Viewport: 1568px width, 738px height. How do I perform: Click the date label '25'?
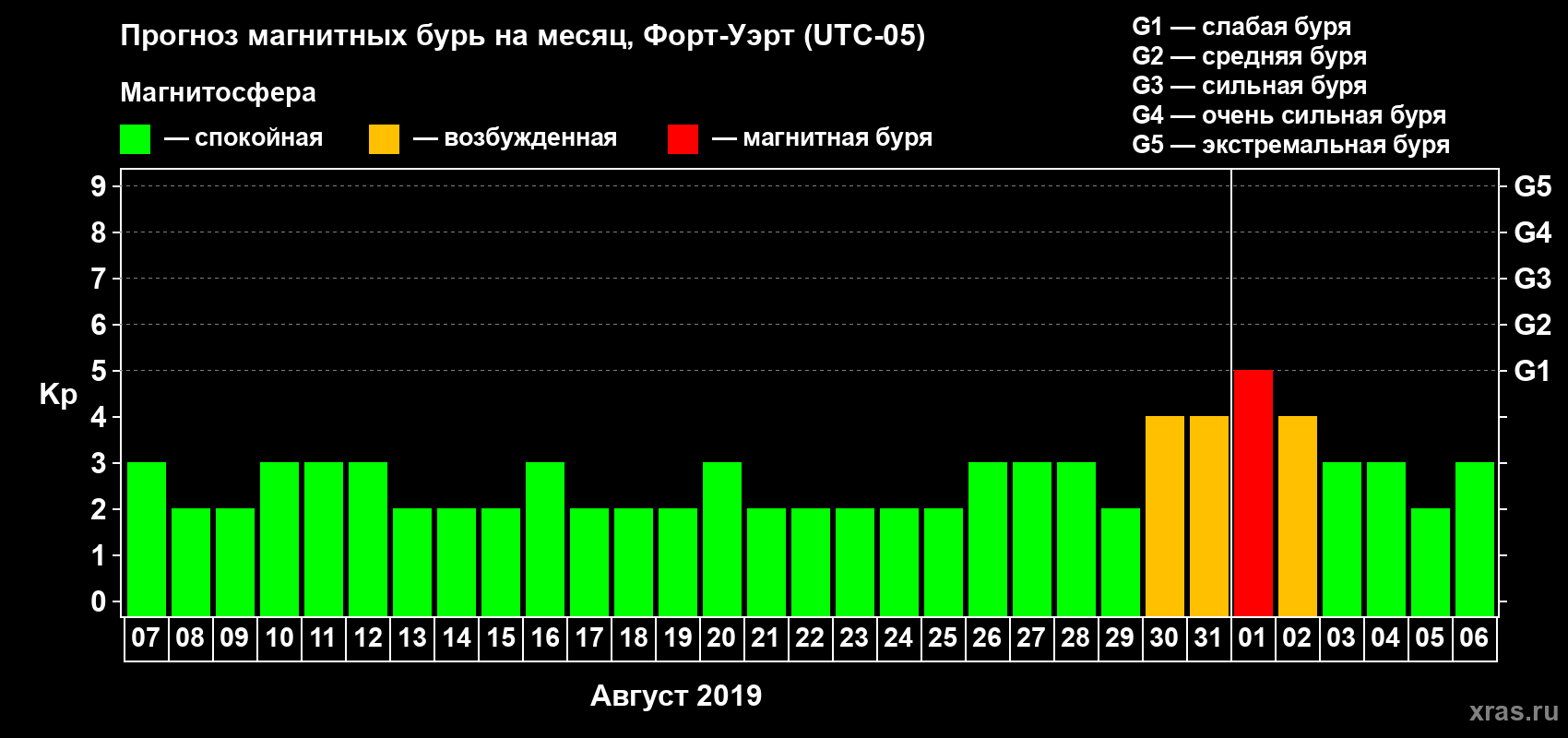pyautogui.click(x=943, y=637)
